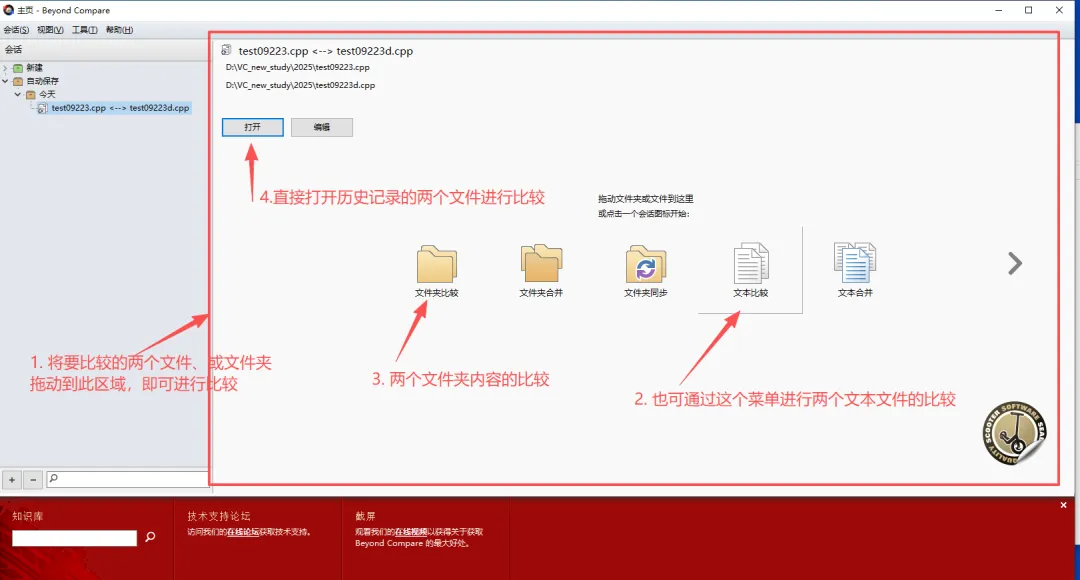This screenshot has height=580, width=1080.
Task: Click the plus button to add session
Action: (12, 479)
